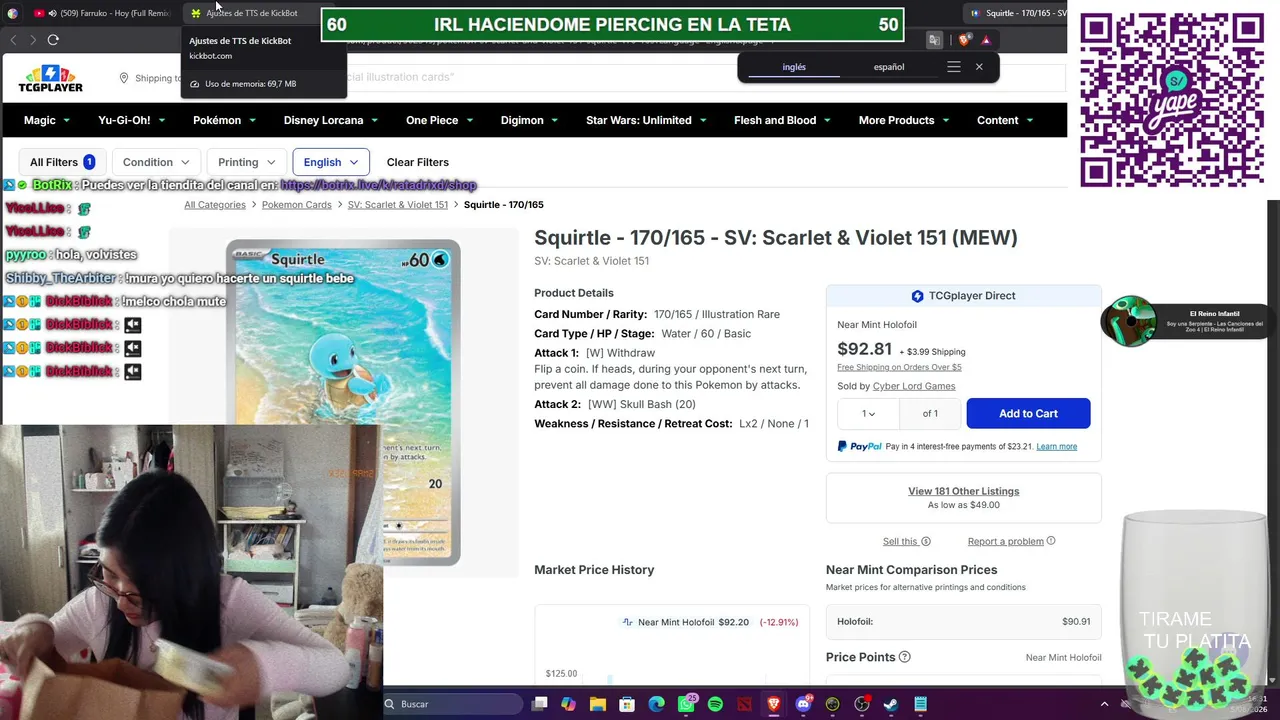Click the Squirtle card image
The image size is (1280, 720).
pyautogui.click(x=343, y=403)
